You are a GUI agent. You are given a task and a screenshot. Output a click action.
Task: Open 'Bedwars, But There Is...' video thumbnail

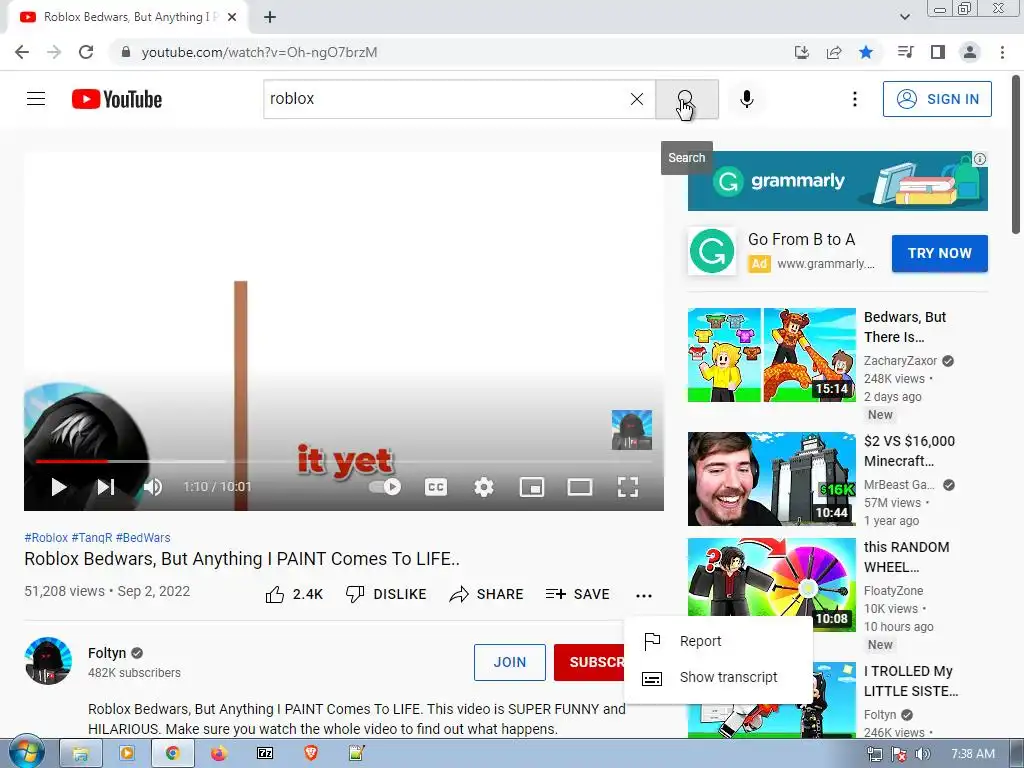(771, 355)
